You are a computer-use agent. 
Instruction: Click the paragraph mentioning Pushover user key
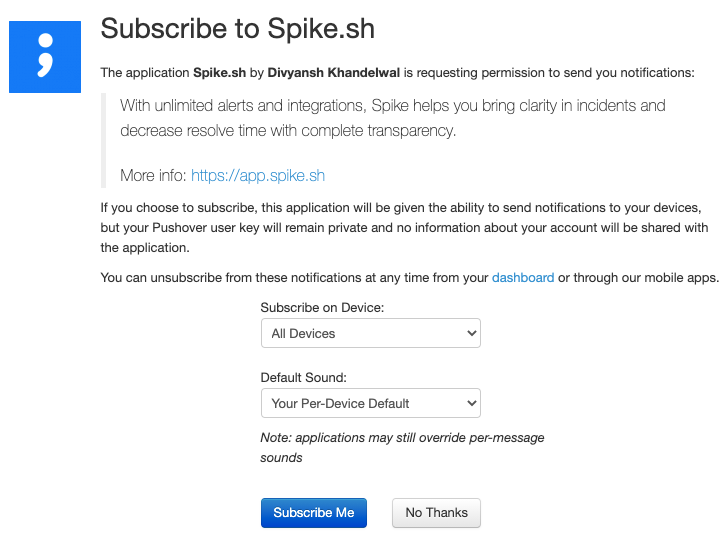coord(404,227)
